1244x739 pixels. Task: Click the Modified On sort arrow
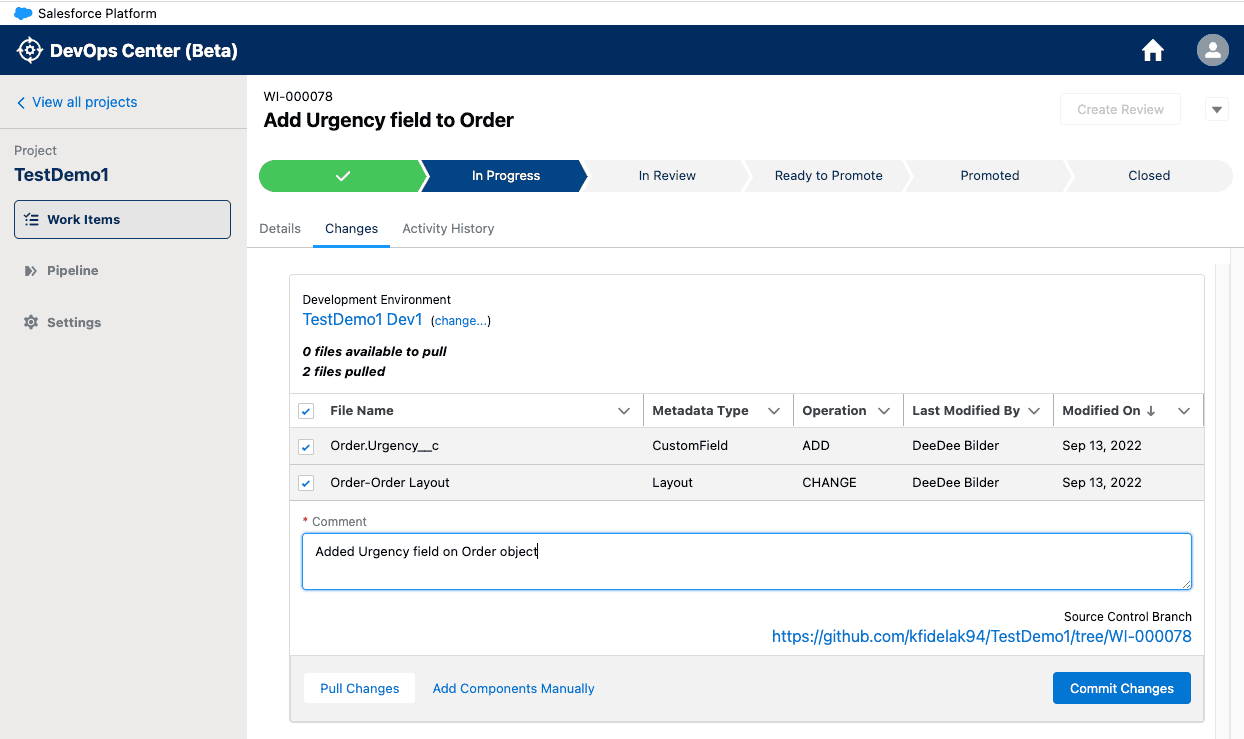click(x=1151, y=411)
